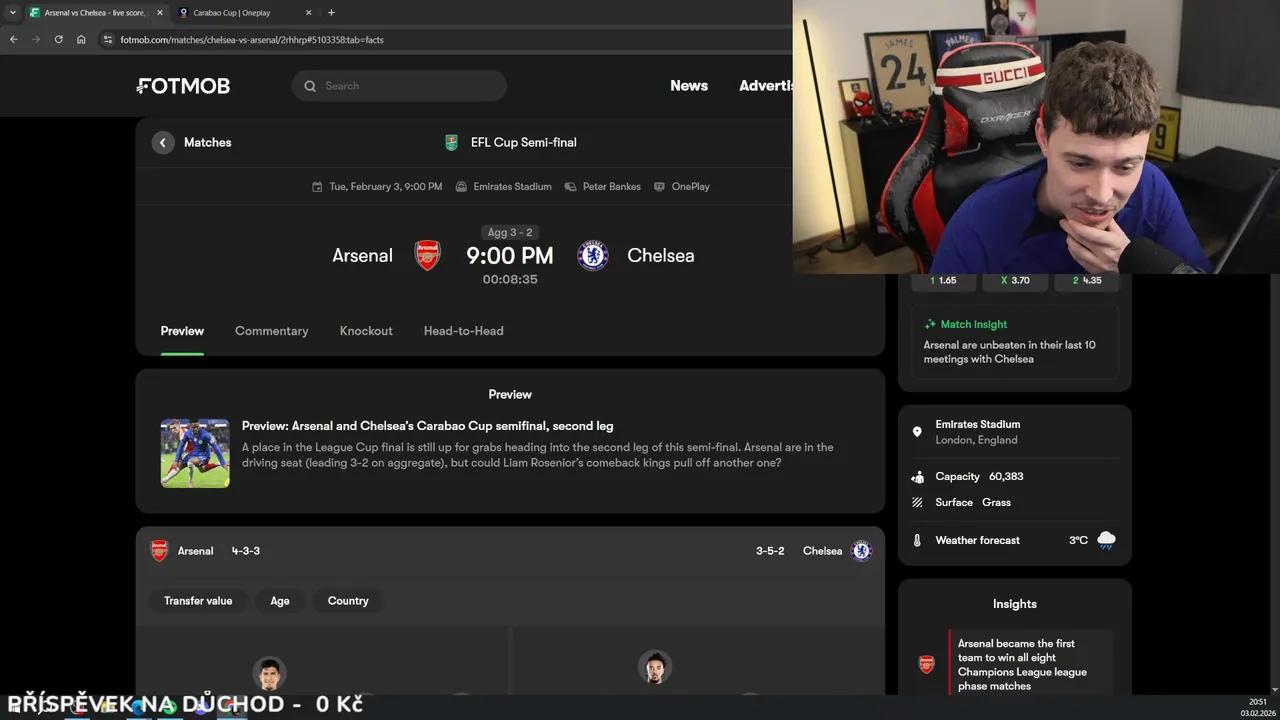Switch to the Knockout tab
Image resolution: width=1280 pixels, height=720 pixels.
pyautogui.click(x=366, y=331)
